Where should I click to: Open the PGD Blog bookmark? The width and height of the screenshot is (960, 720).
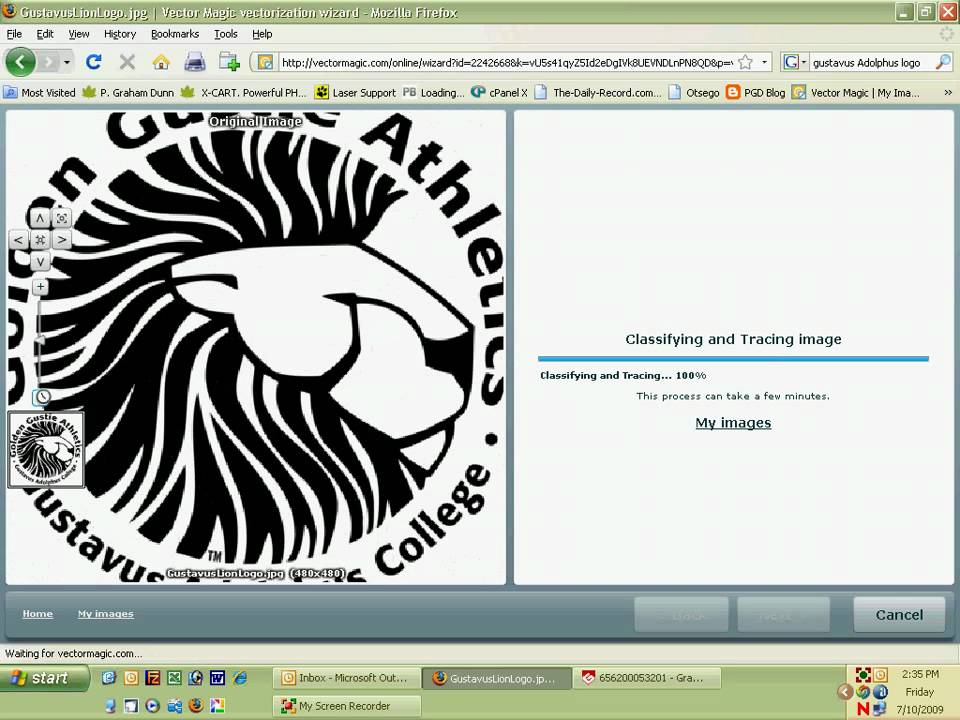pos(756,92)
